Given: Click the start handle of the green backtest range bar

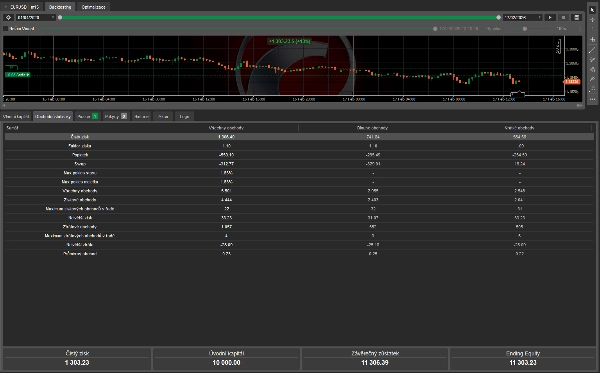Looking at the screenshot, I should point(60,18).
